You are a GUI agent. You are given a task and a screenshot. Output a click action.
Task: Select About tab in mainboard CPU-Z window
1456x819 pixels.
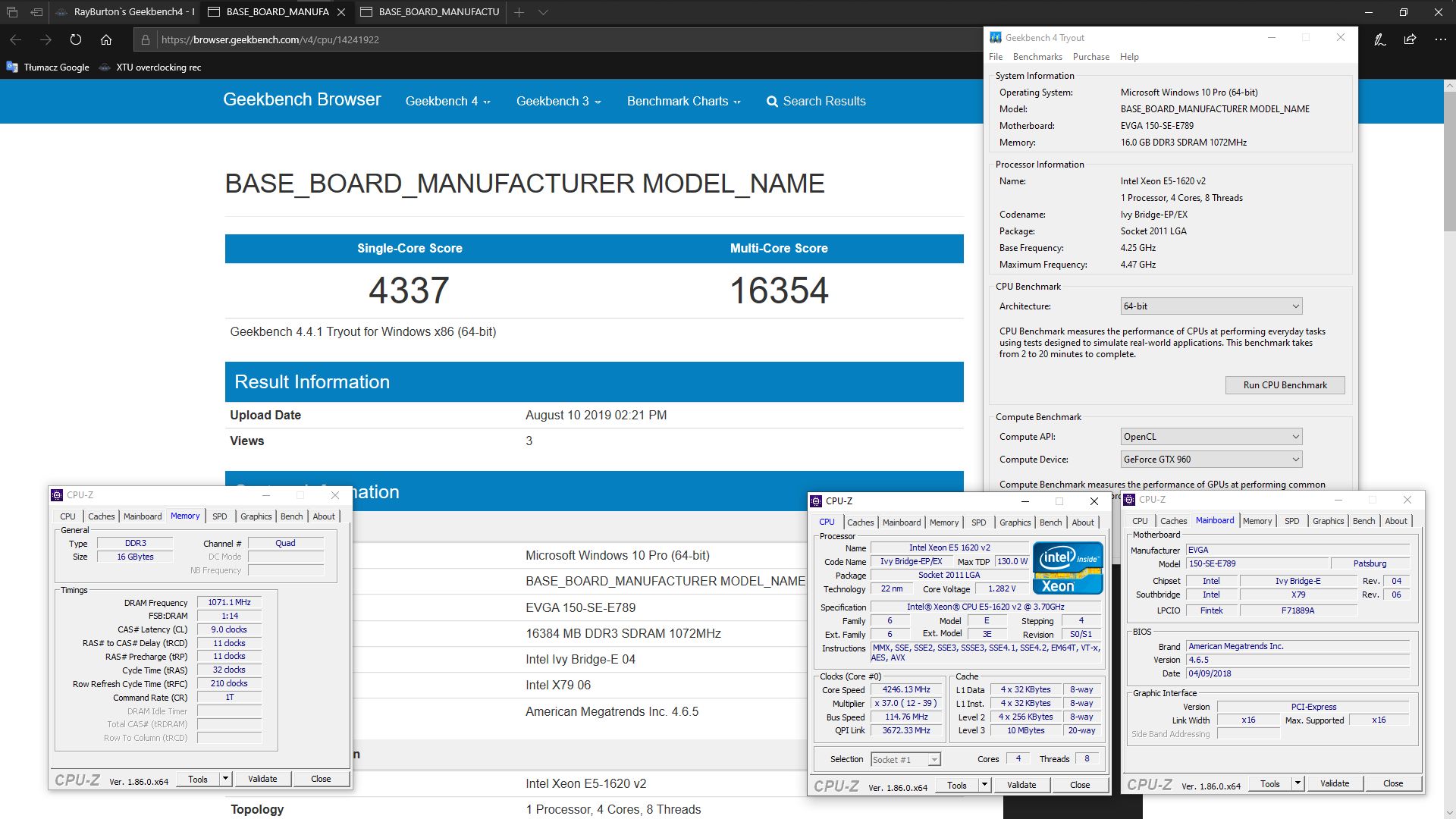1396,521
